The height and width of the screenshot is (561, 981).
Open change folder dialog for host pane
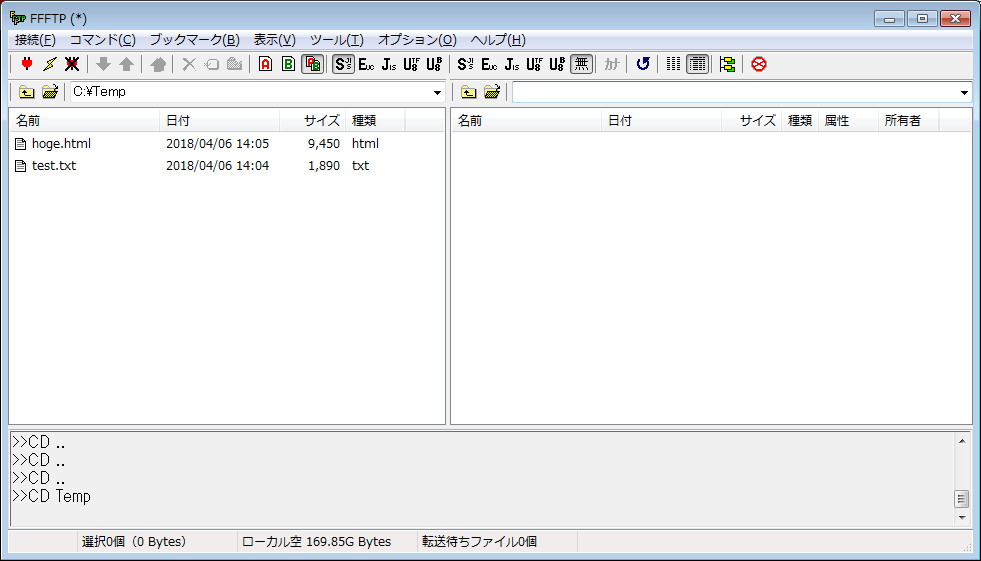point(492,92)
